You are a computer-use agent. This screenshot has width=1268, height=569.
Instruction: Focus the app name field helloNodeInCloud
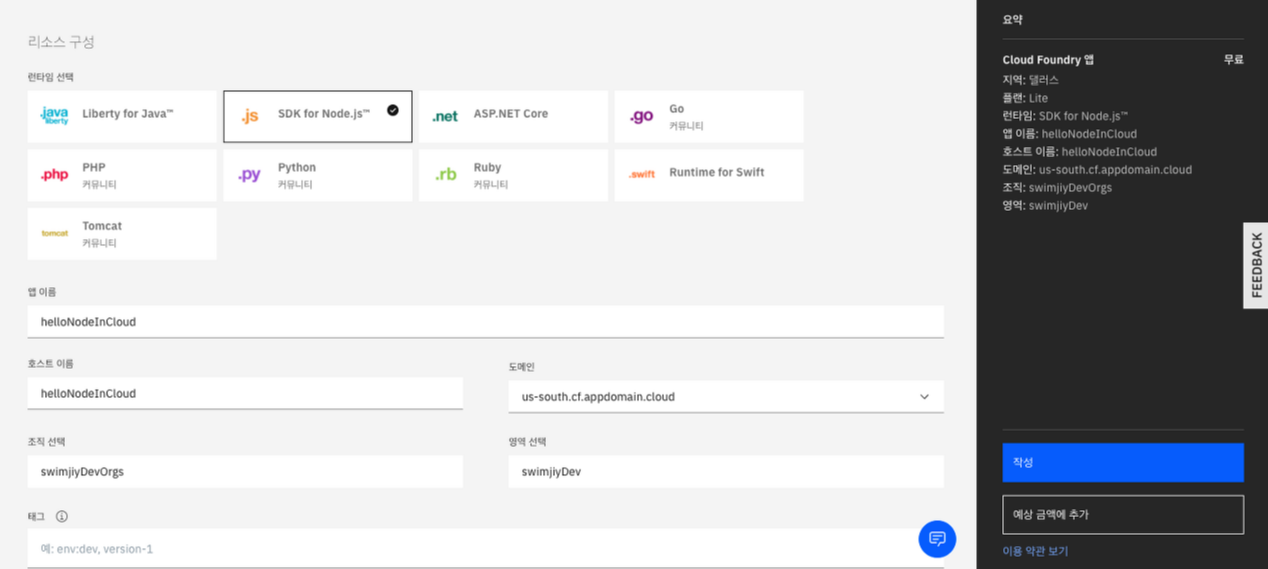click(486, 322)
